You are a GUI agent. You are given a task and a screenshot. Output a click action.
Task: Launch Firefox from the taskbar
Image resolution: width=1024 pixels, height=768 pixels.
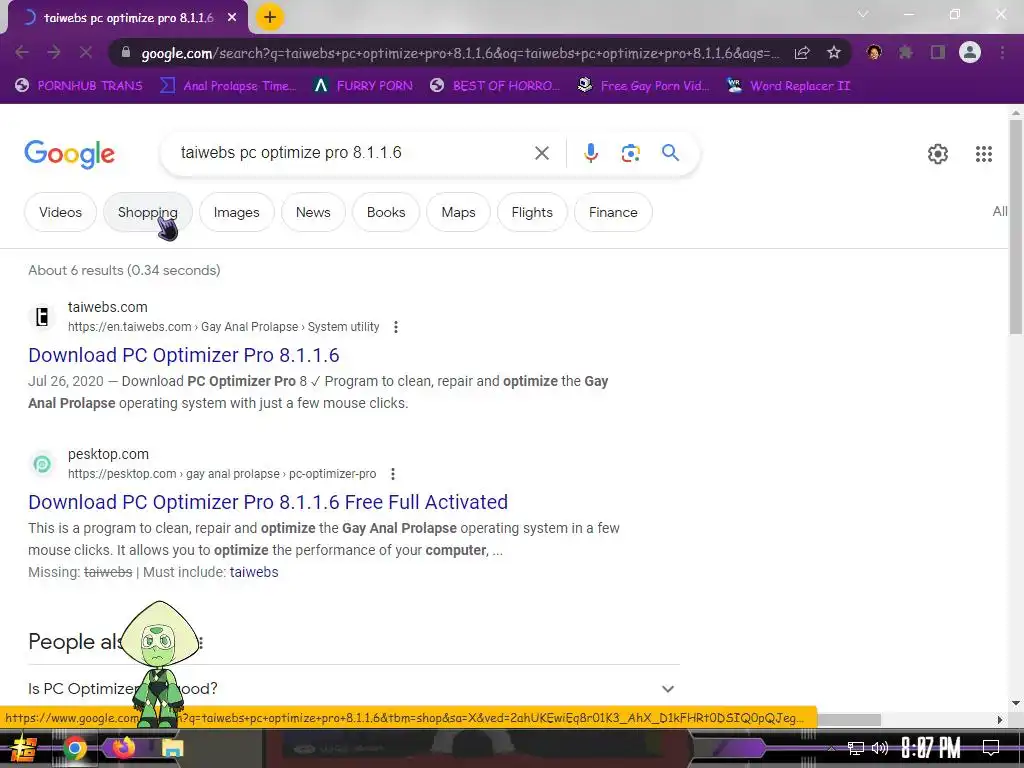click(x=123, y=747)
